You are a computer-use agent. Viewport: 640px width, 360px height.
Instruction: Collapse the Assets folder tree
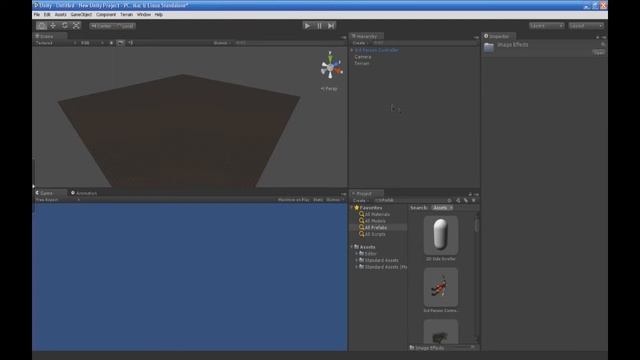pyautogui.click(x=352, y=247)
